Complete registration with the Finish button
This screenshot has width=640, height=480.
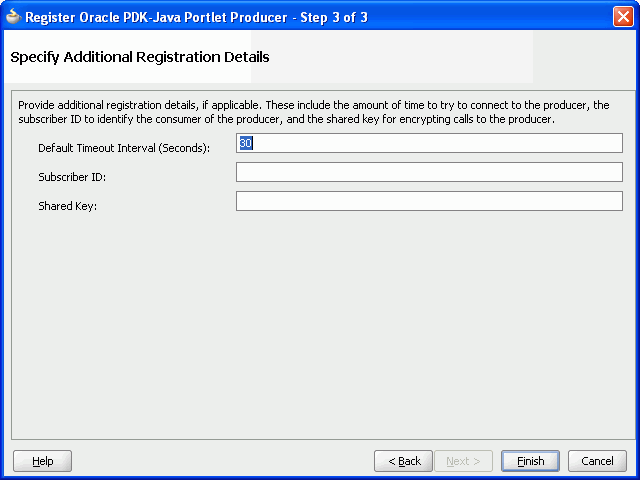coord(530,461)
